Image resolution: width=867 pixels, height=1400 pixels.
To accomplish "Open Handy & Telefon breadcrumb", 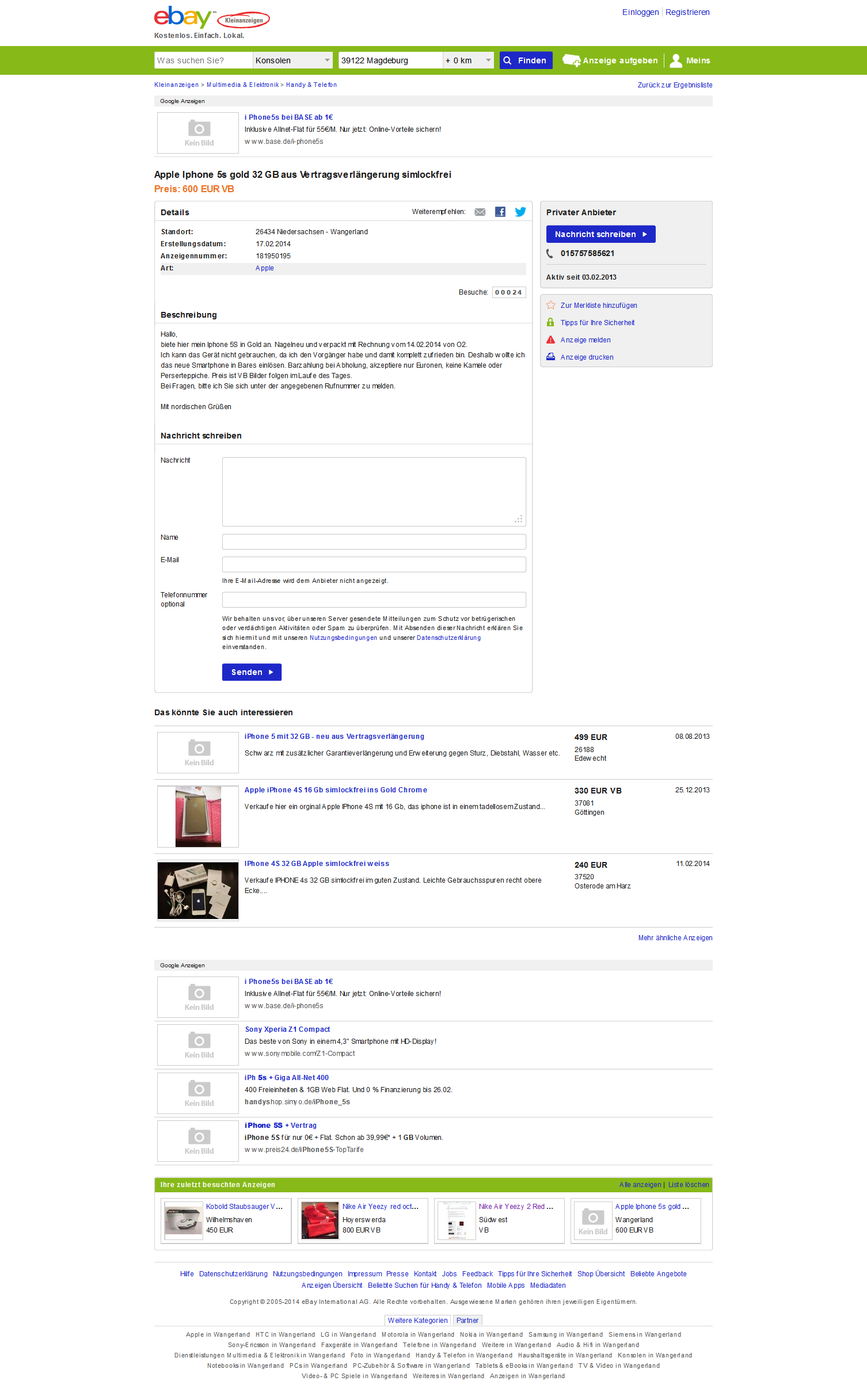I will coord(311,85).
